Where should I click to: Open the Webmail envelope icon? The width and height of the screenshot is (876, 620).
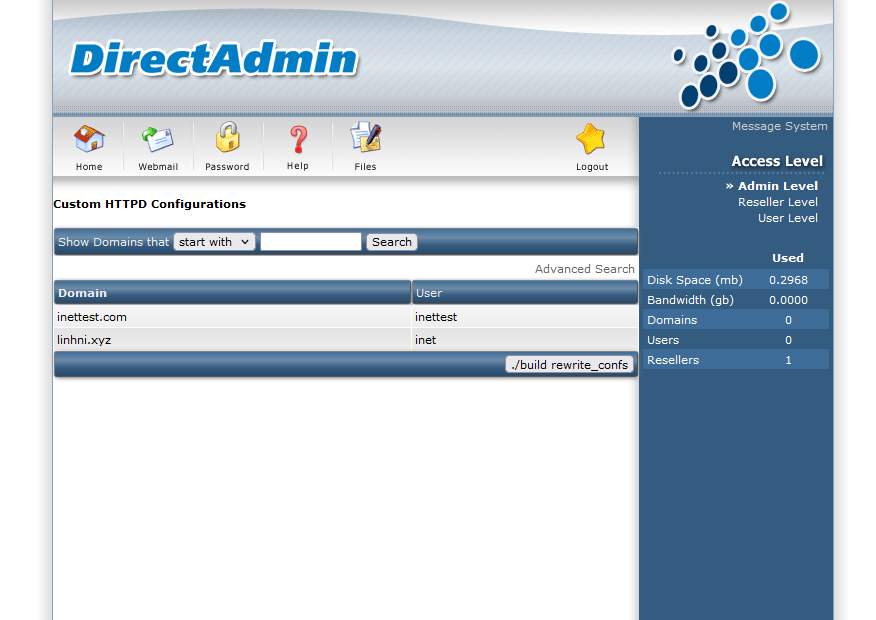(x=158, y=139)
